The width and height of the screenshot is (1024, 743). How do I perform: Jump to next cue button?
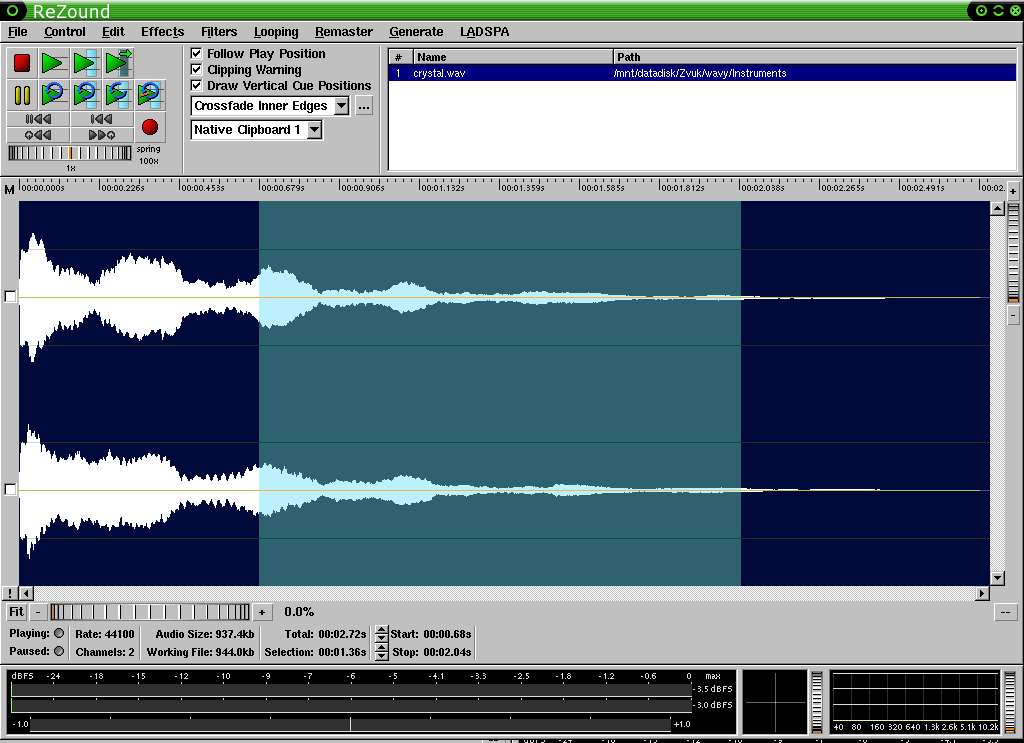tap(101, 135)
